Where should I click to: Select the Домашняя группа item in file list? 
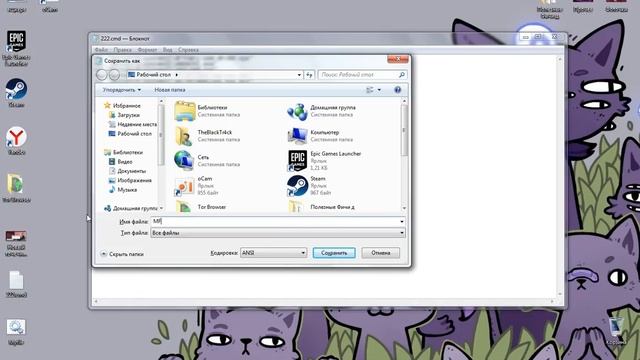322,111
